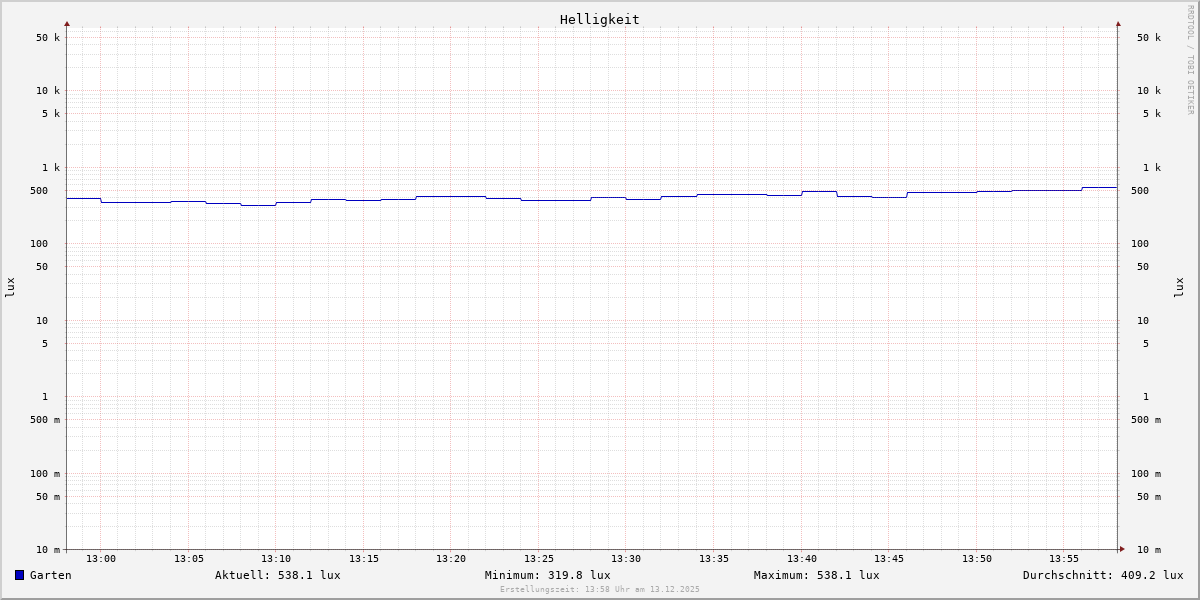This screenshot has height=600, width=1200.
Task: Click the right lux axis label
Action: [x=1178, y=287]
